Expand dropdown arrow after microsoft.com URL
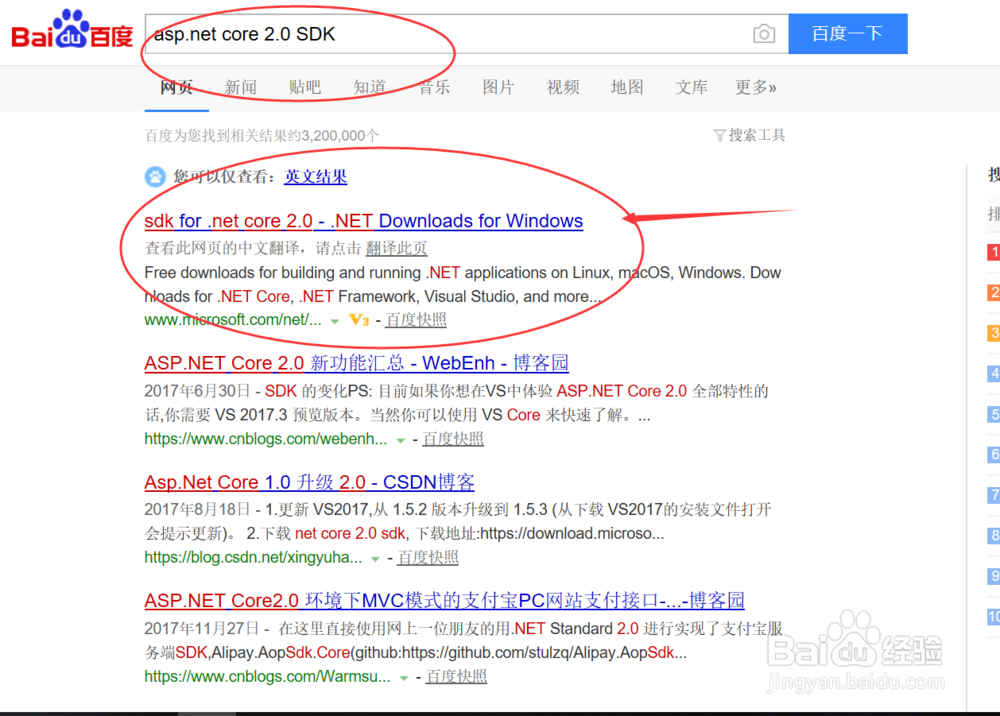 pyautogui.click(x=335, y=321)
